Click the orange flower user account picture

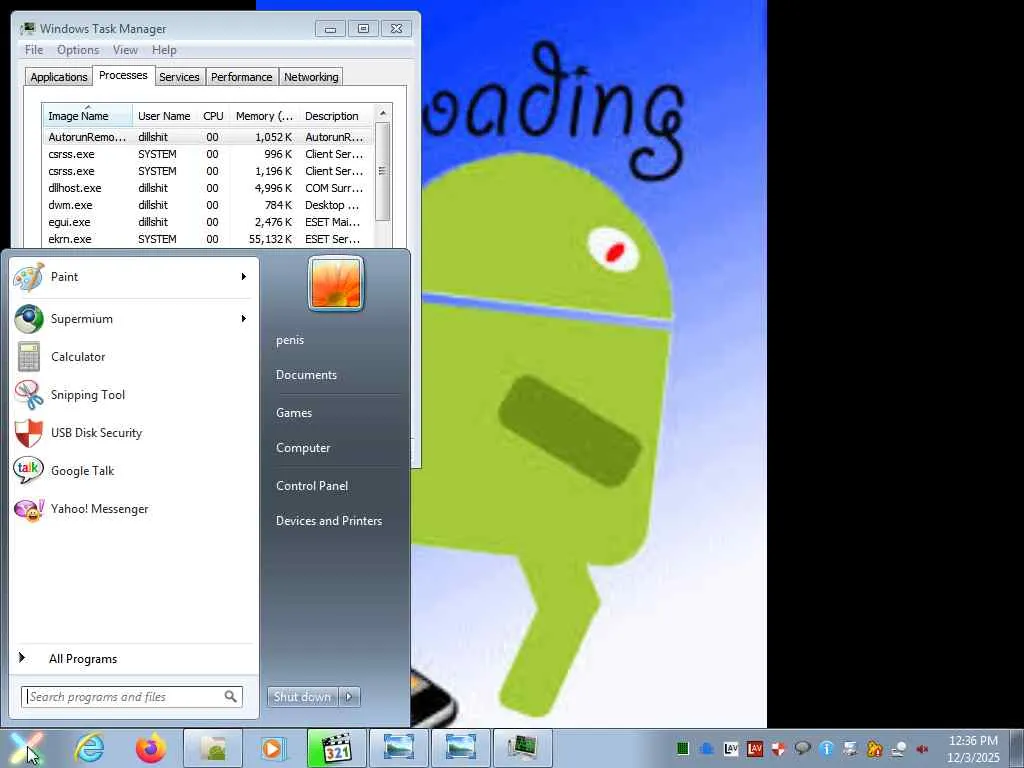[336, 283]
